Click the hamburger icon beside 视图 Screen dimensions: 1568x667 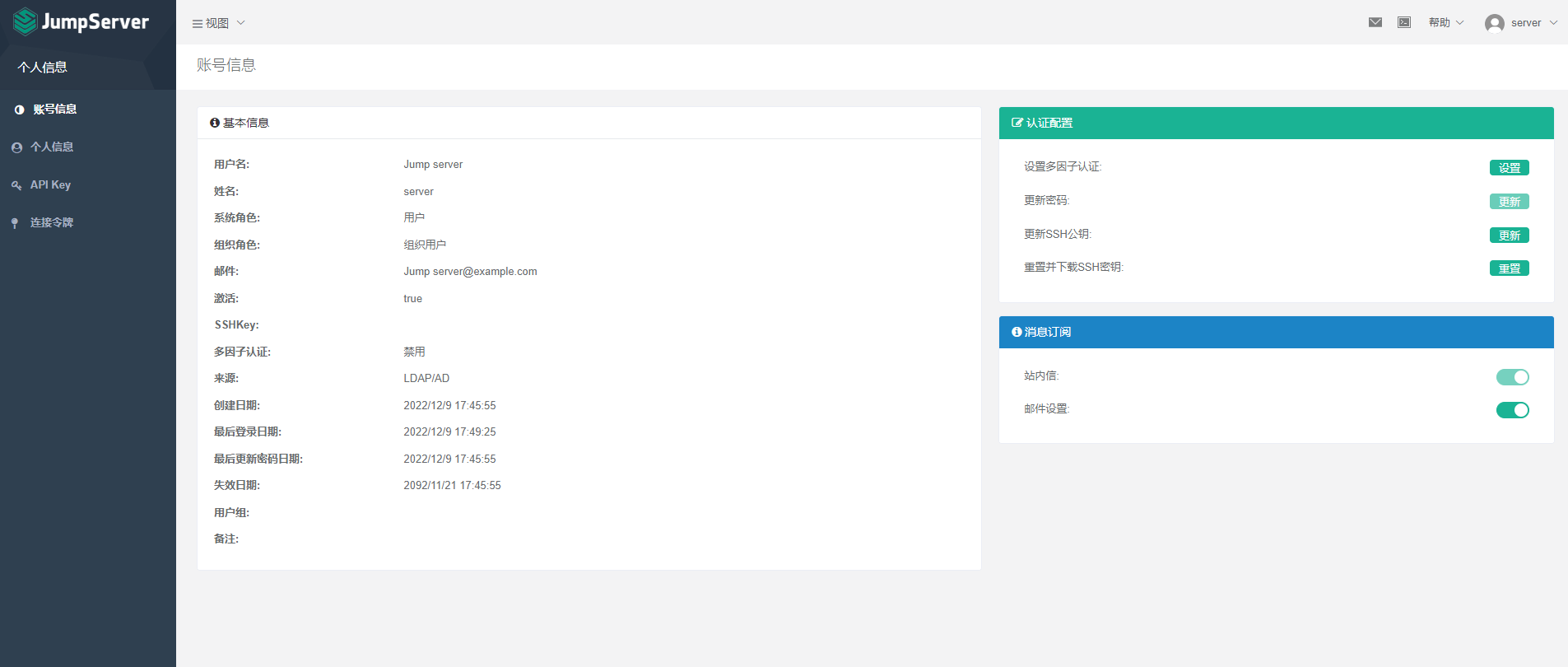pyautogui.click(x=198, y=24)
